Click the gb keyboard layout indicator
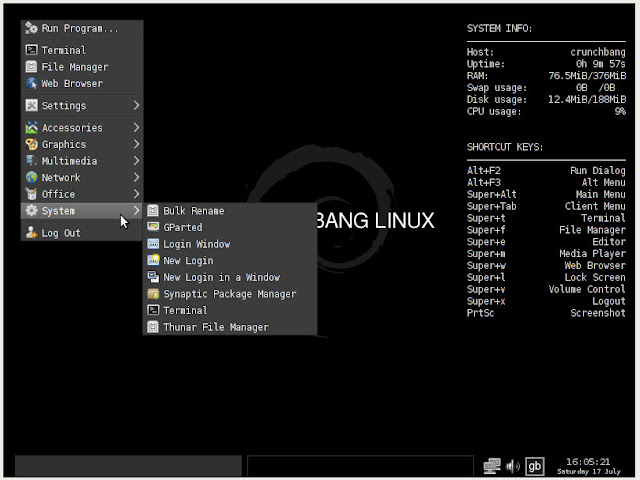Screen dimensions: 640x480 [x=535, y=466]
